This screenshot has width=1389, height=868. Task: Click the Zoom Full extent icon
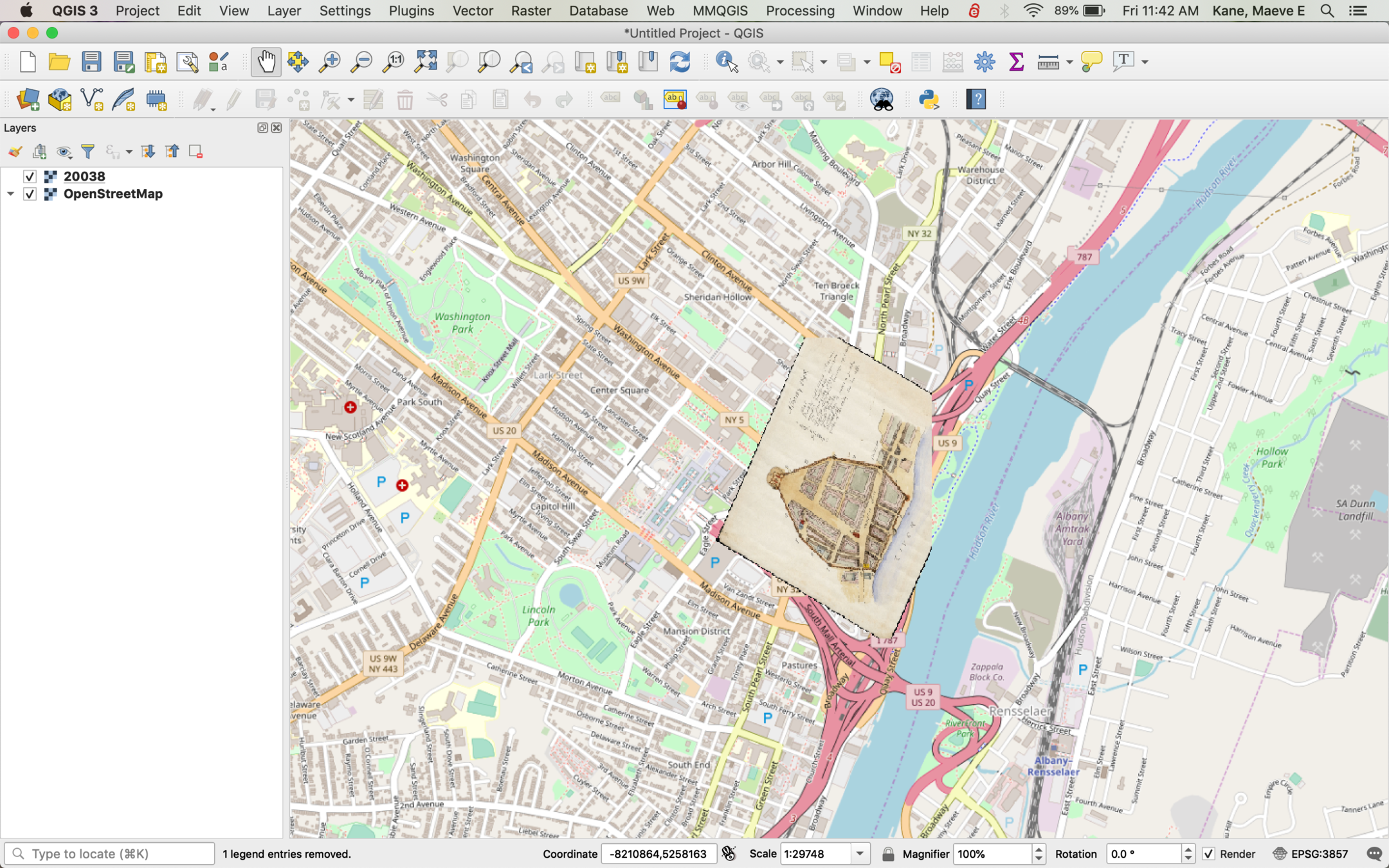425,62
